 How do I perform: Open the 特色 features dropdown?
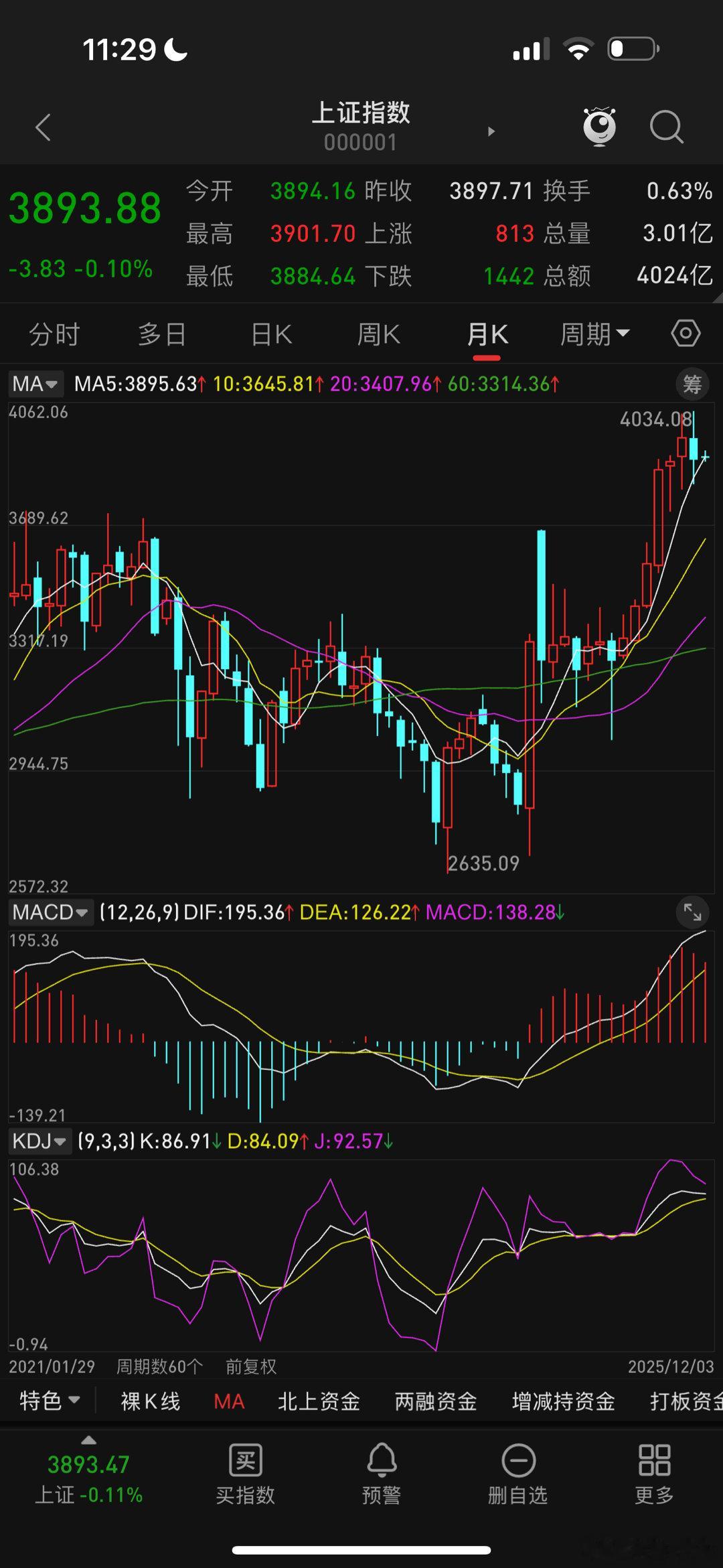pyautogui.click(x=50, y=1401)
